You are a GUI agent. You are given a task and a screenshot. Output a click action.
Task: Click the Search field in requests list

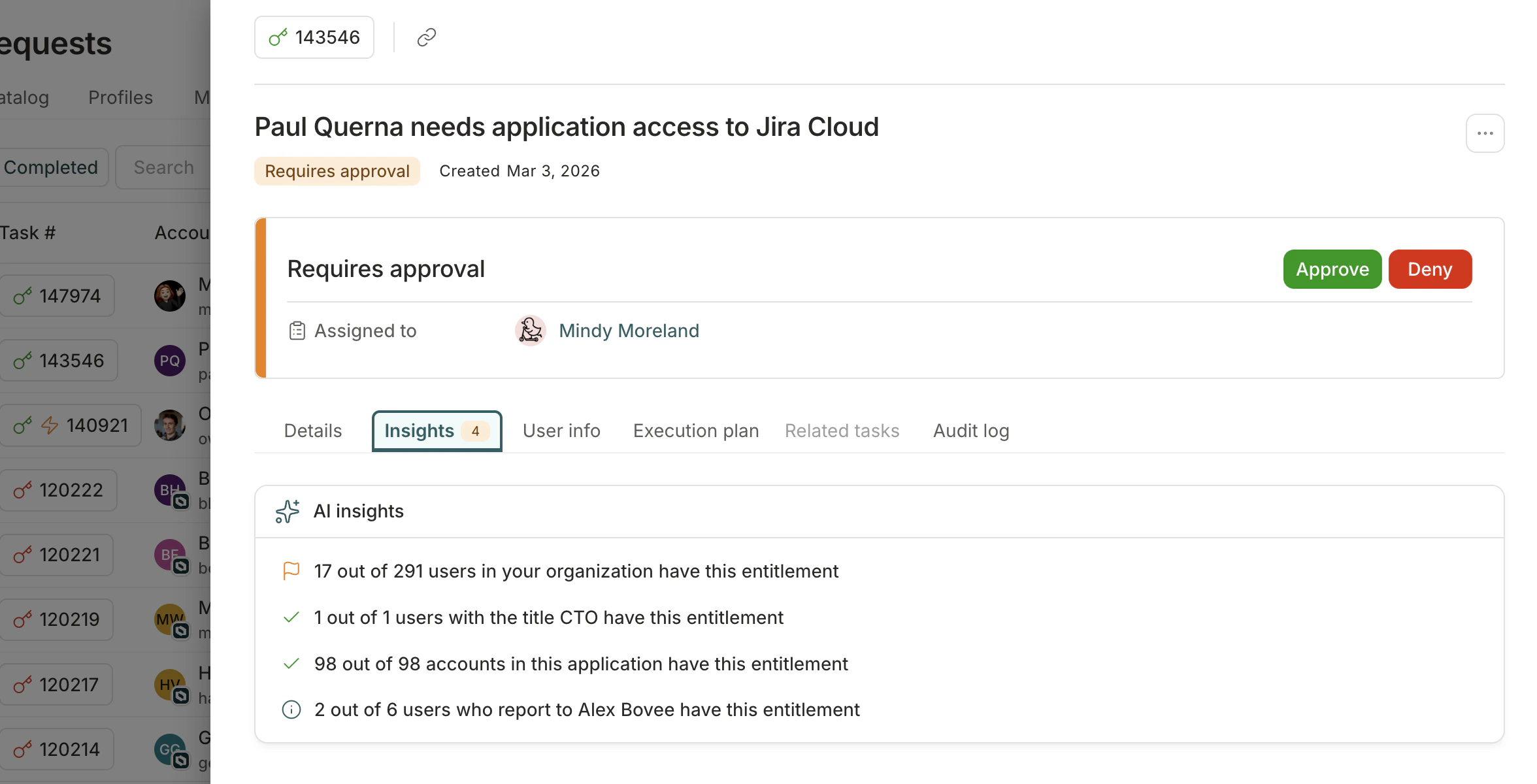point(163,168)
